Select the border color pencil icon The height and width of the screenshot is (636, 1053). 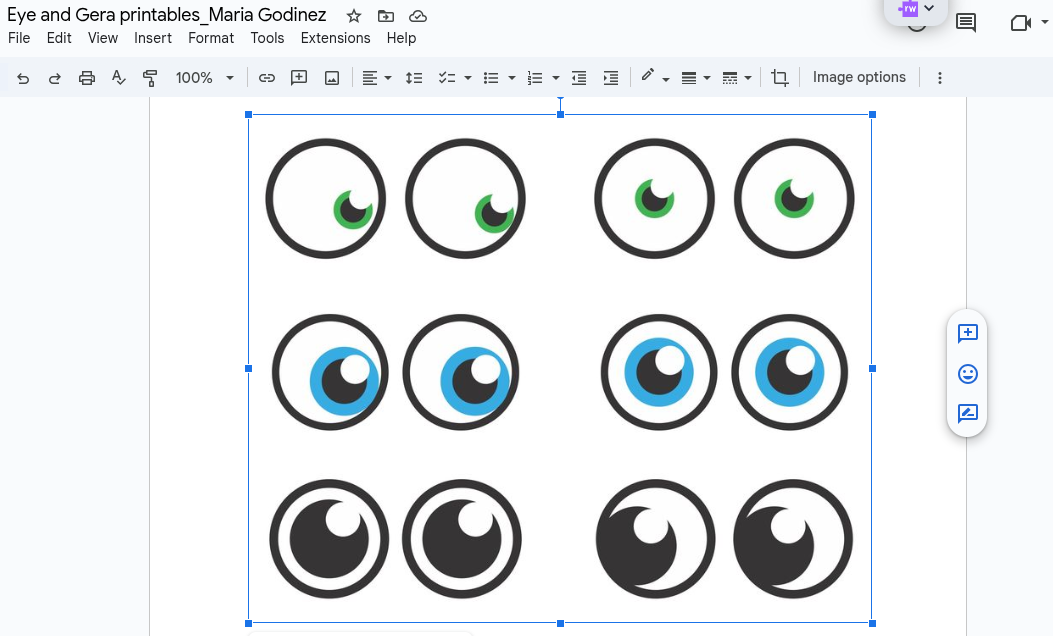[x=647, y=76]
